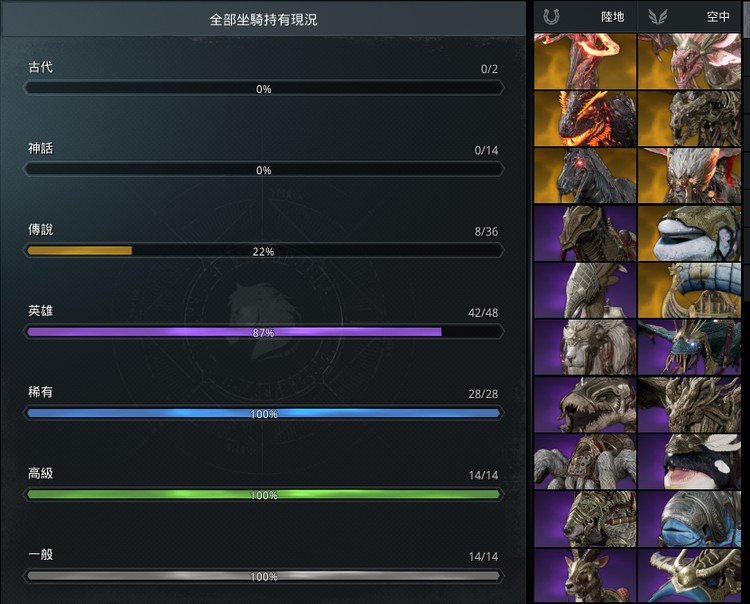750x604 pixels.
Task: Select the goat mount thumbnail
Action: (x=585, y=575)
